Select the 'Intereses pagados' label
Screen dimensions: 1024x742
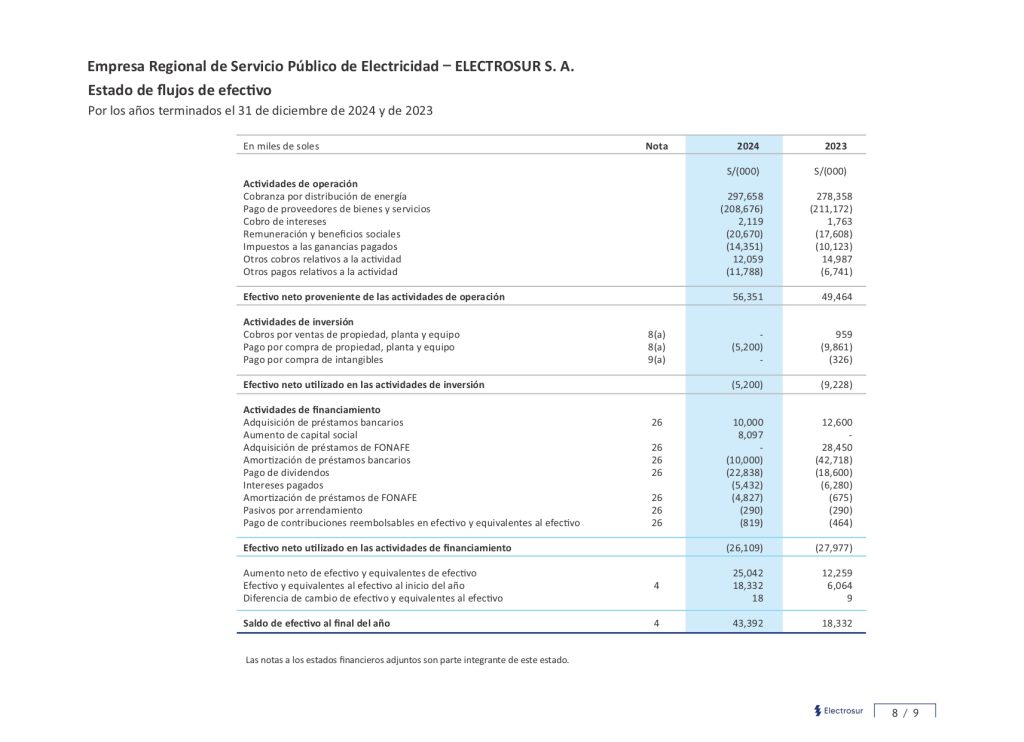[283, 485]
